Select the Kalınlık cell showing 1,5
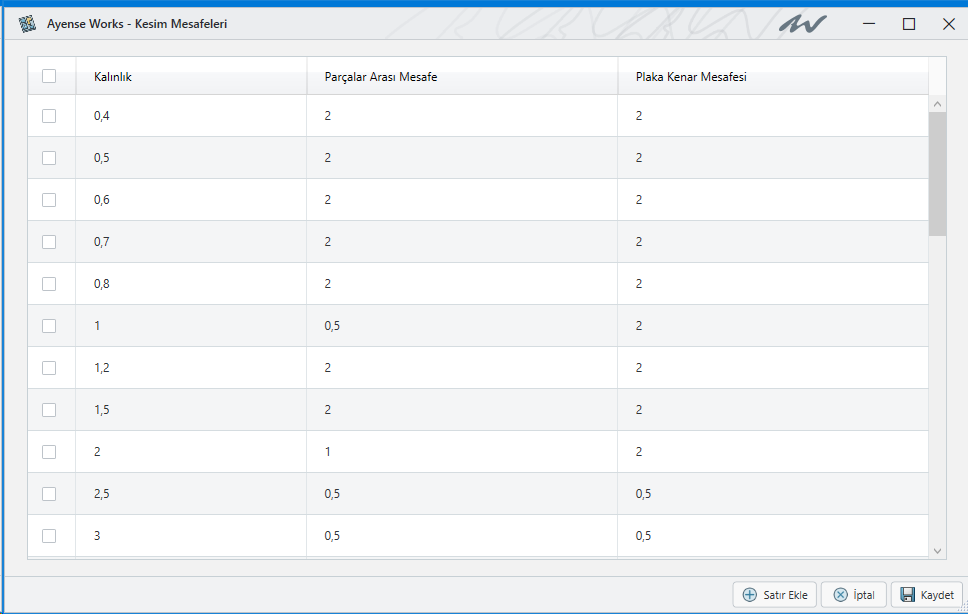Image resolution: width=968 pixels, height=614 pixels. coord(191,410)
